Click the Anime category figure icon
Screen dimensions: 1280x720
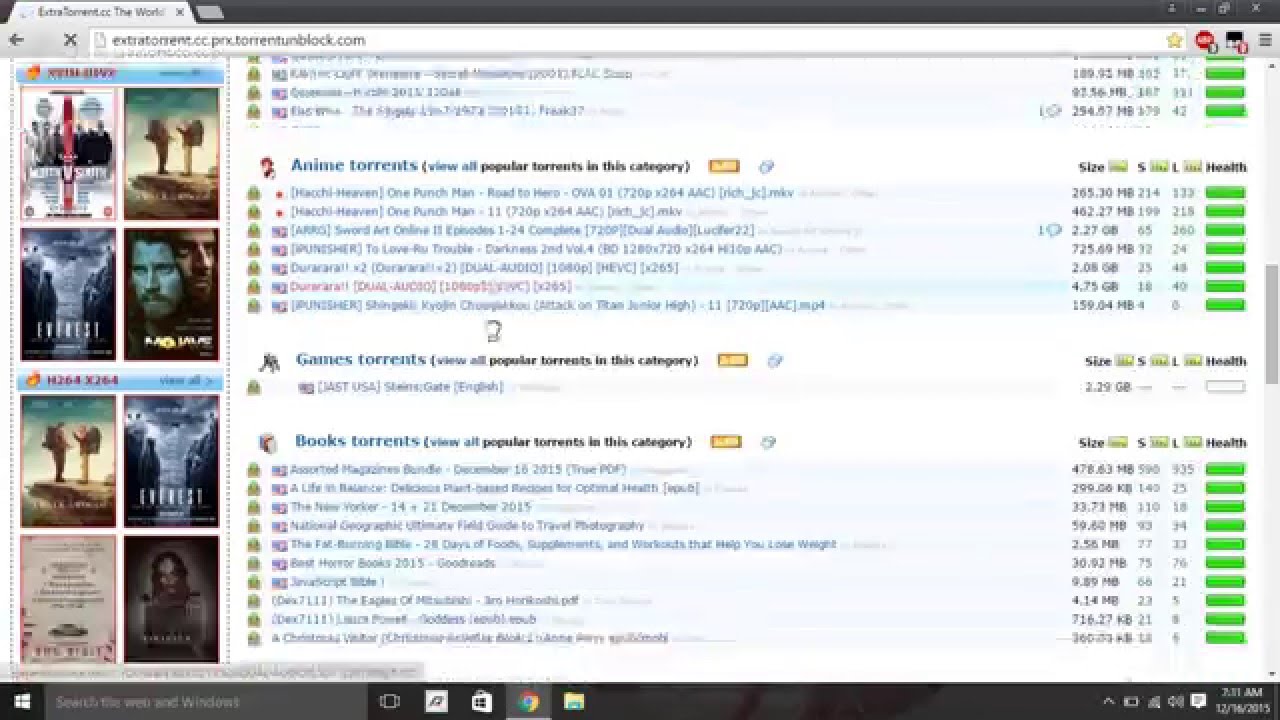pos(267,167)
